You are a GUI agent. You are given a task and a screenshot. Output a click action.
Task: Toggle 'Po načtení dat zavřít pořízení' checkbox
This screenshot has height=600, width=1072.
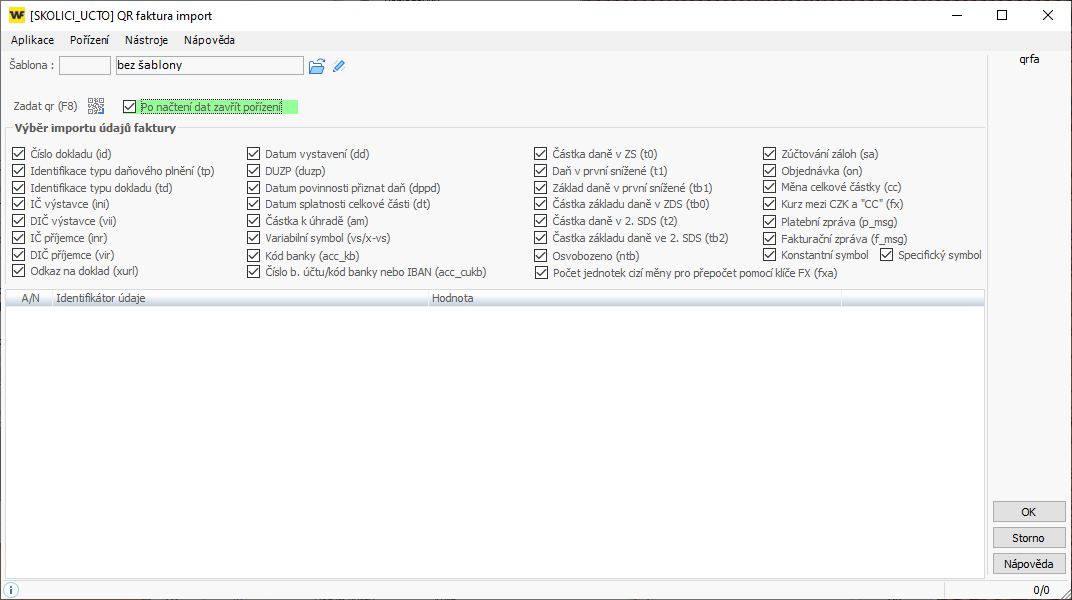[x=129, y=107]
